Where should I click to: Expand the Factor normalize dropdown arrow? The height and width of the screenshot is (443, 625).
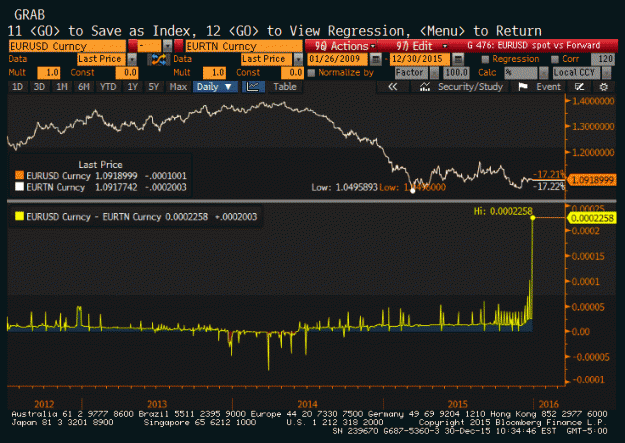[x=434, y=73]
